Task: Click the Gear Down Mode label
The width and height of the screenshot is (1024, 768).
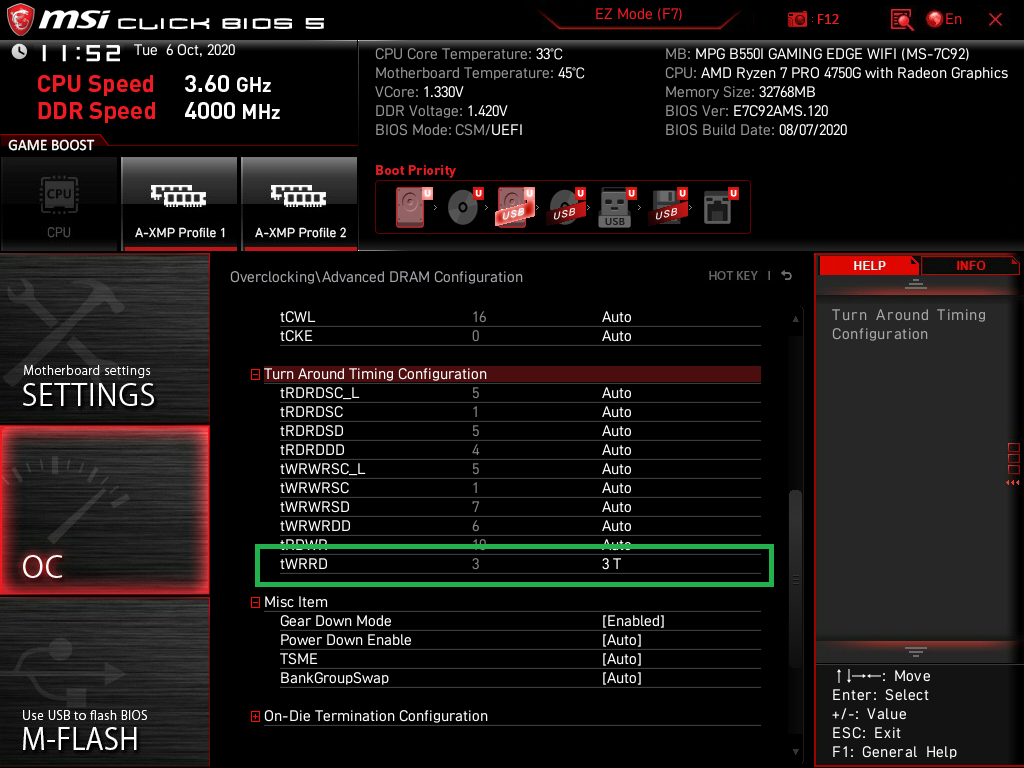Action: coord(336,621)
